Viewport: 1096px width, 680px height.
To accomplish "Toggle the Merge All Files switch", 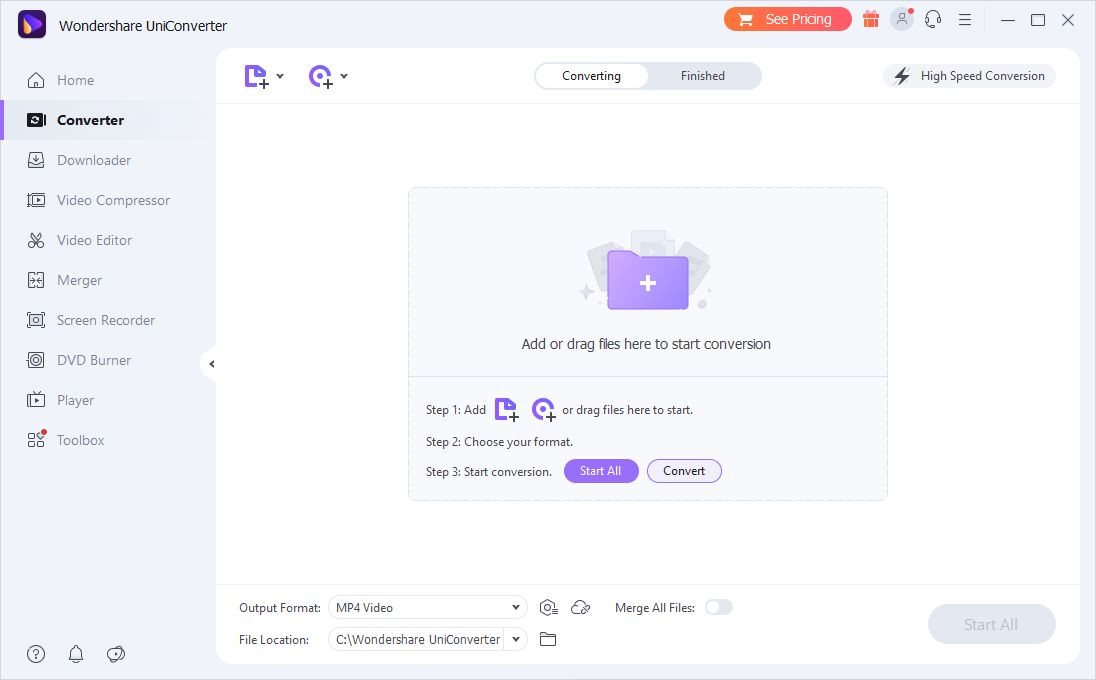I will point(719,607).
